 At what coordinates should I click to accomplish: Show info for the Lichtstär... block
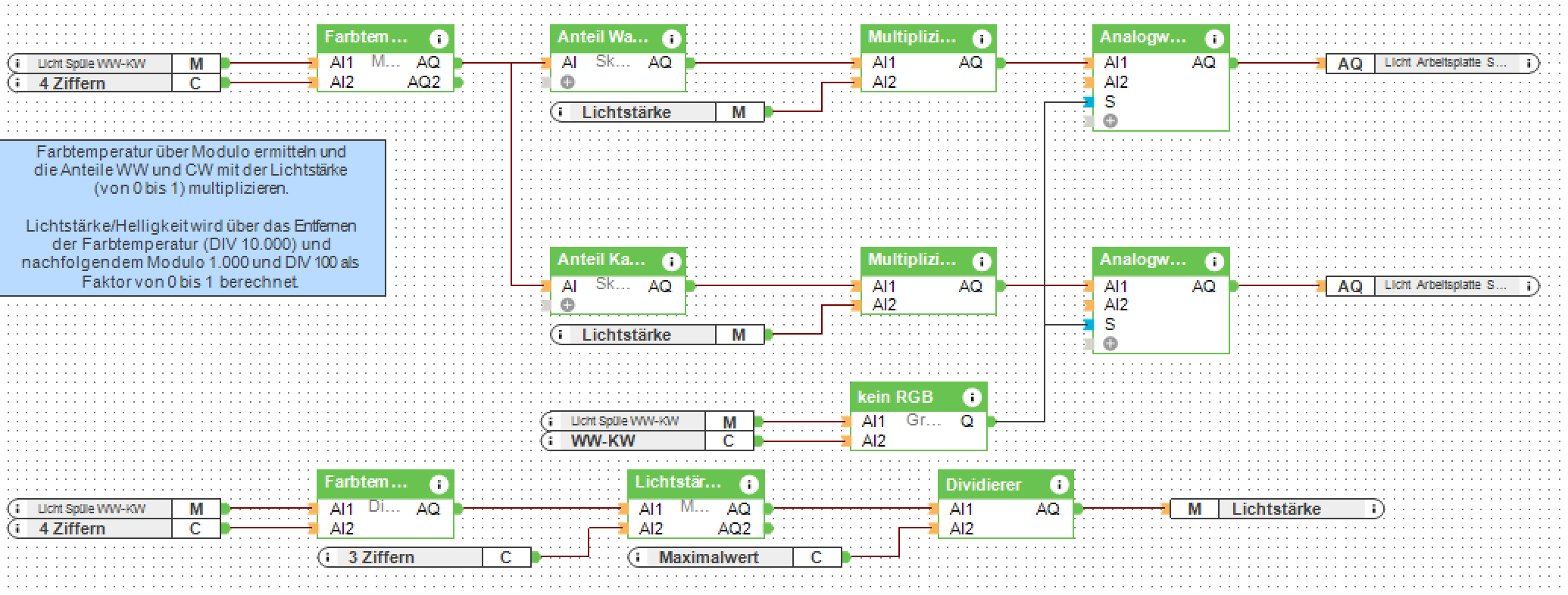(748, 484)
